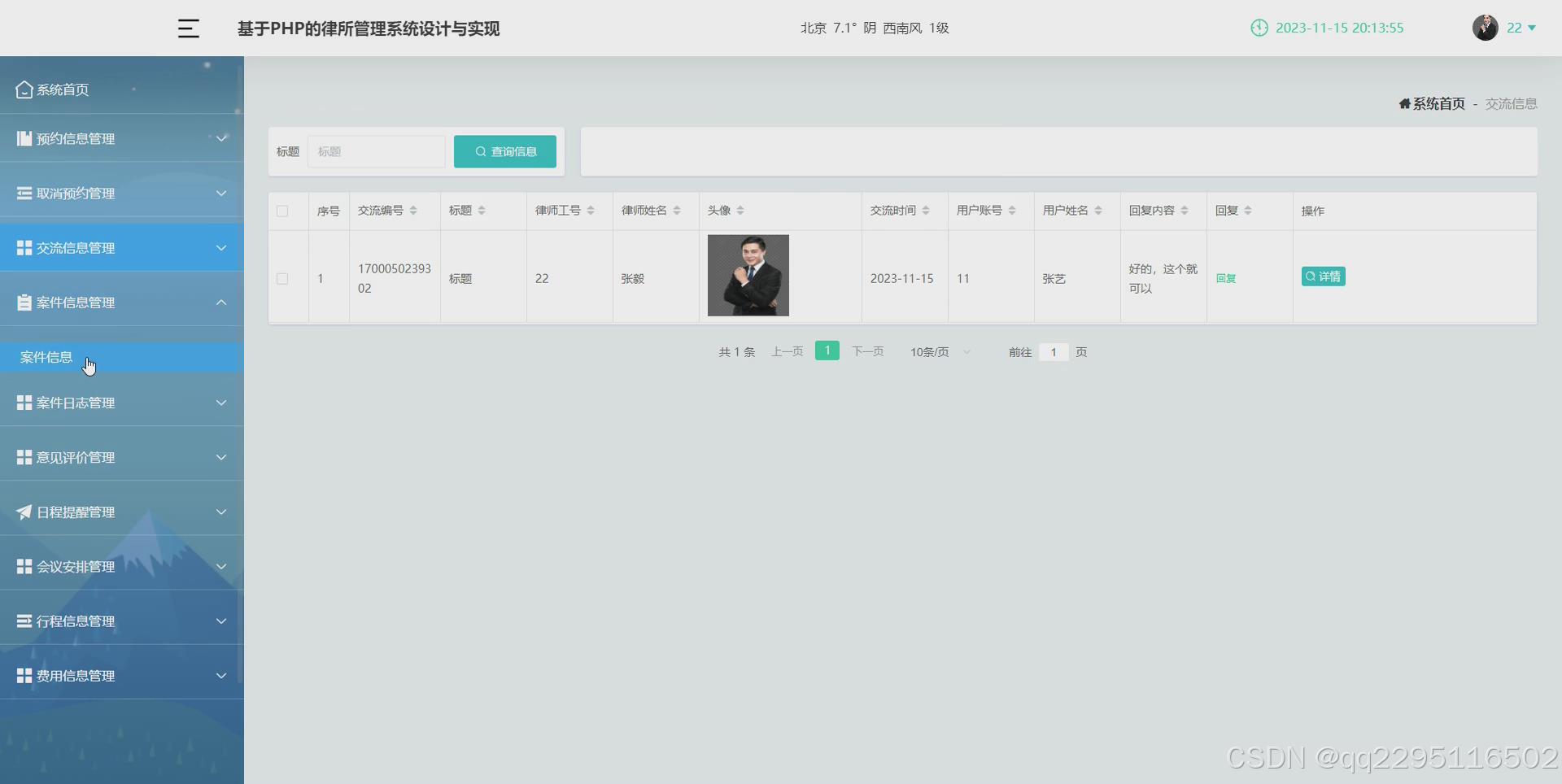Expand the 会议安排管理 menu chevron
The image size is (1562, 784).
click(220, 566)
